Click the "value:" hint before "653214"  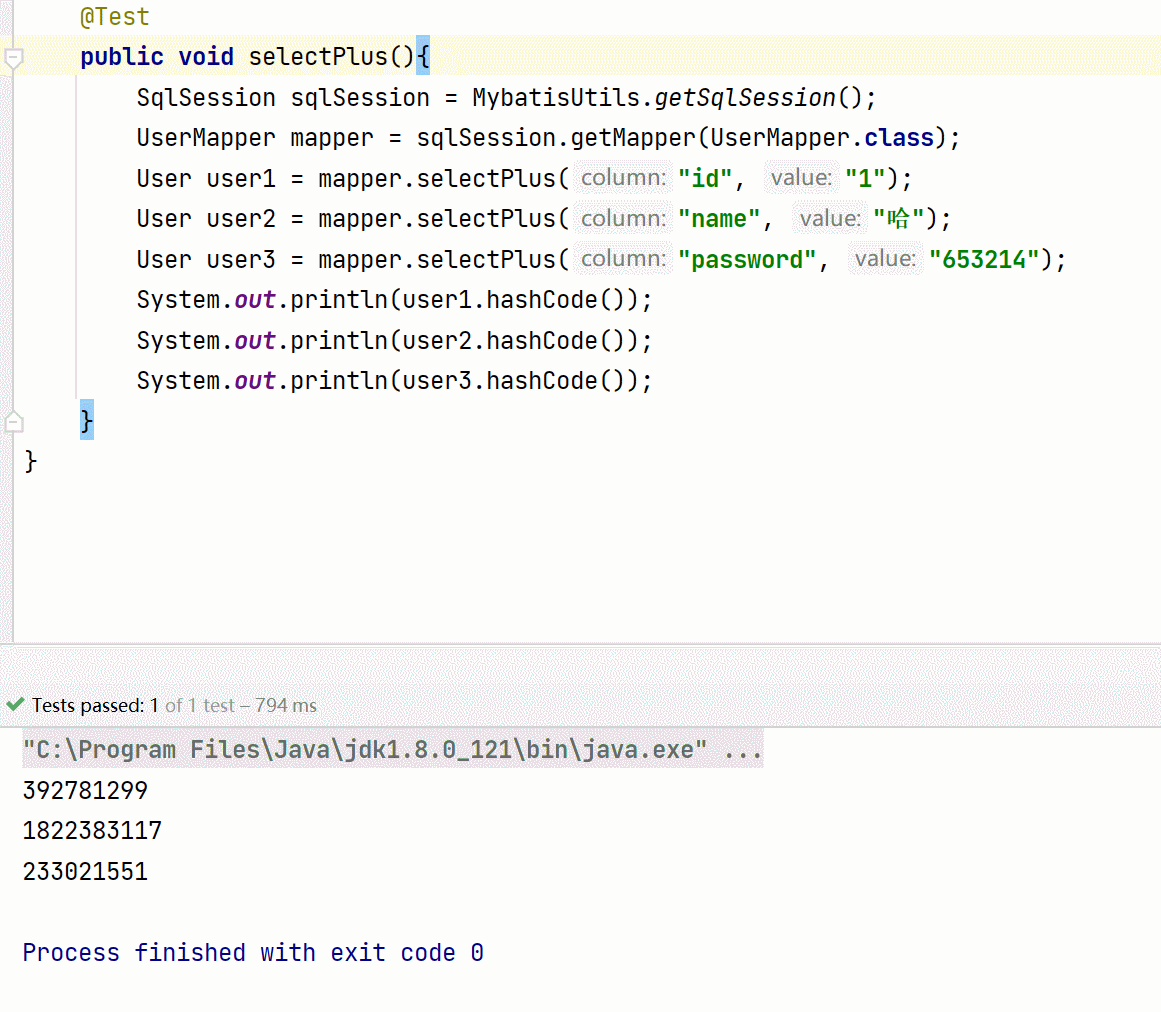coord(885,259)
